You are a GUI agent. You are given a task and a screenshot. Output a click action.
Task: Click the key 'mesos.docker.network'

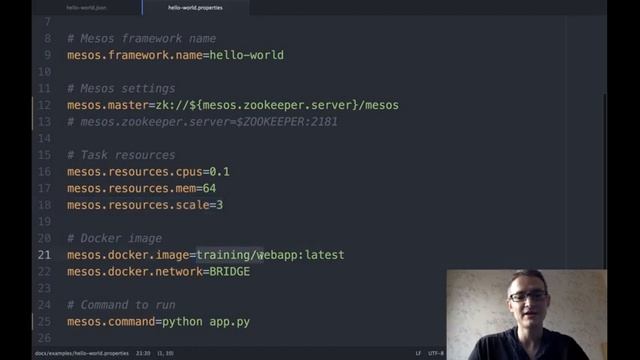pos(135,272)
